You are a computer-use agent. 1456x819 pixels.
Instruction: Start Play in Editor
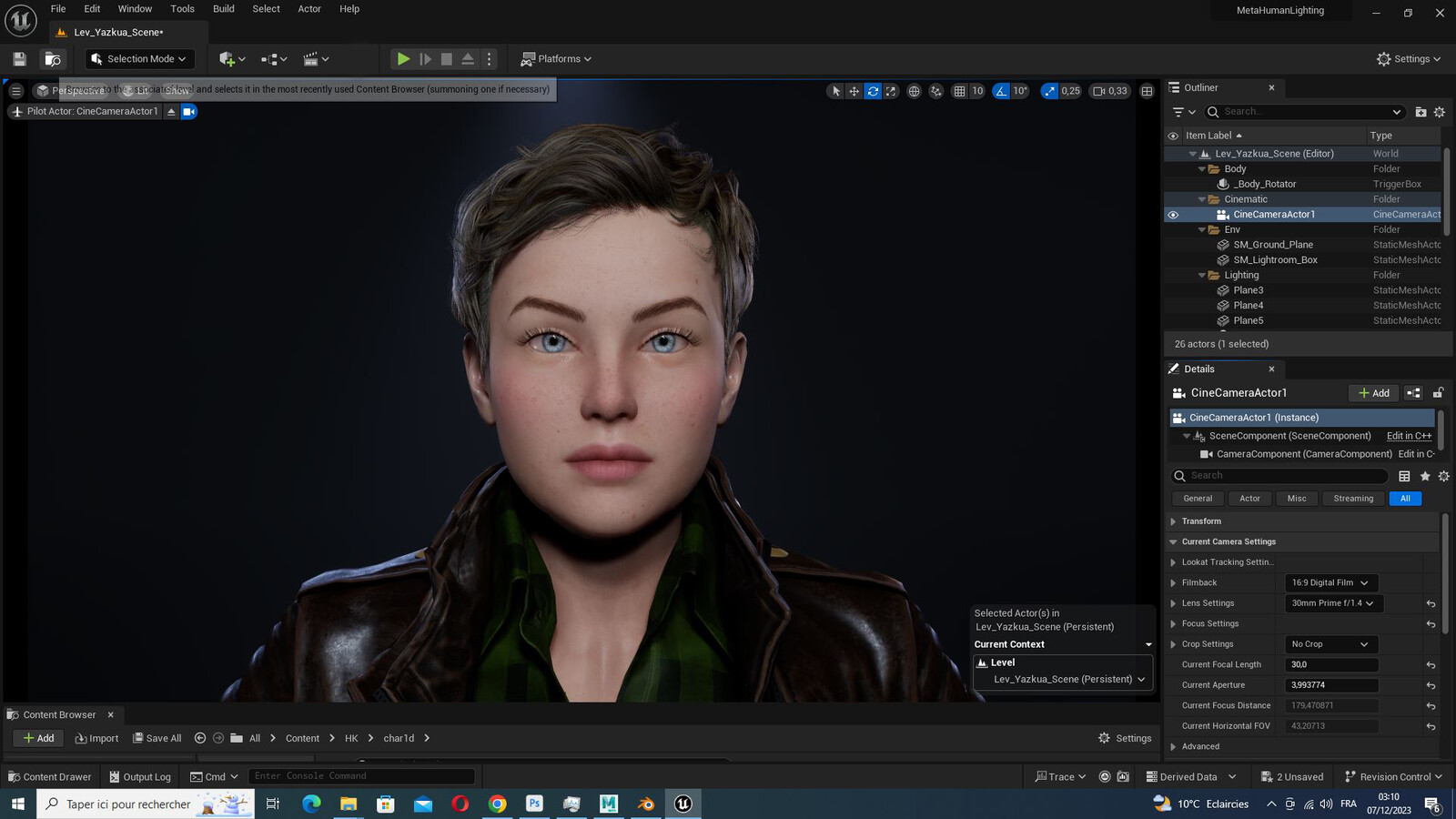pyautogui.click(x=403, y=59)
